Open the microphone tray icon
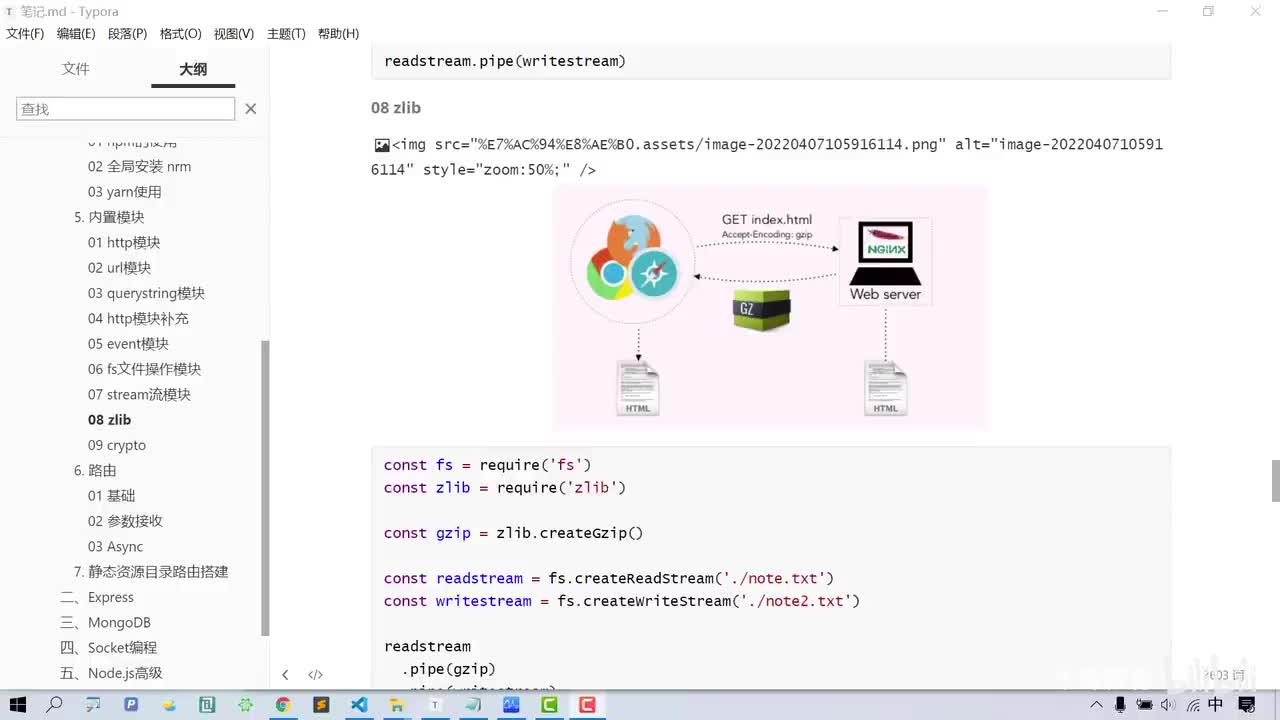 pyautogui.click(x=1121, y=705)
